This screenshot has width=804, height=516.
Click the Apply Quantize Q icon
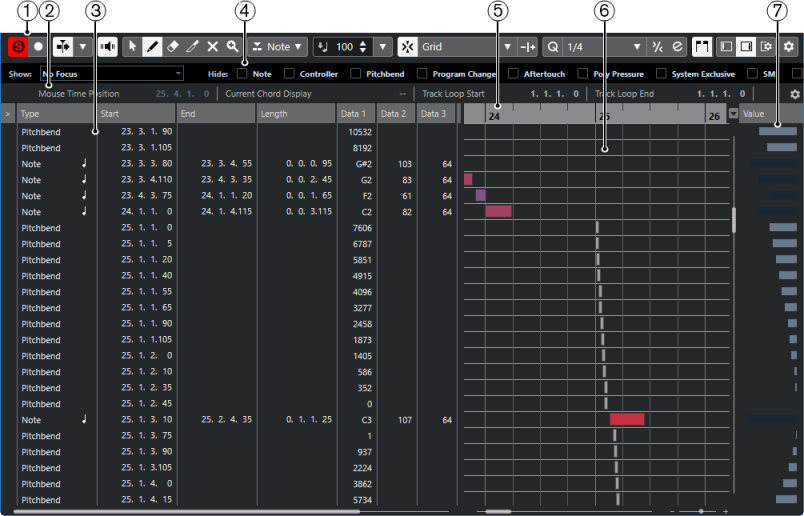click(552, 47)
